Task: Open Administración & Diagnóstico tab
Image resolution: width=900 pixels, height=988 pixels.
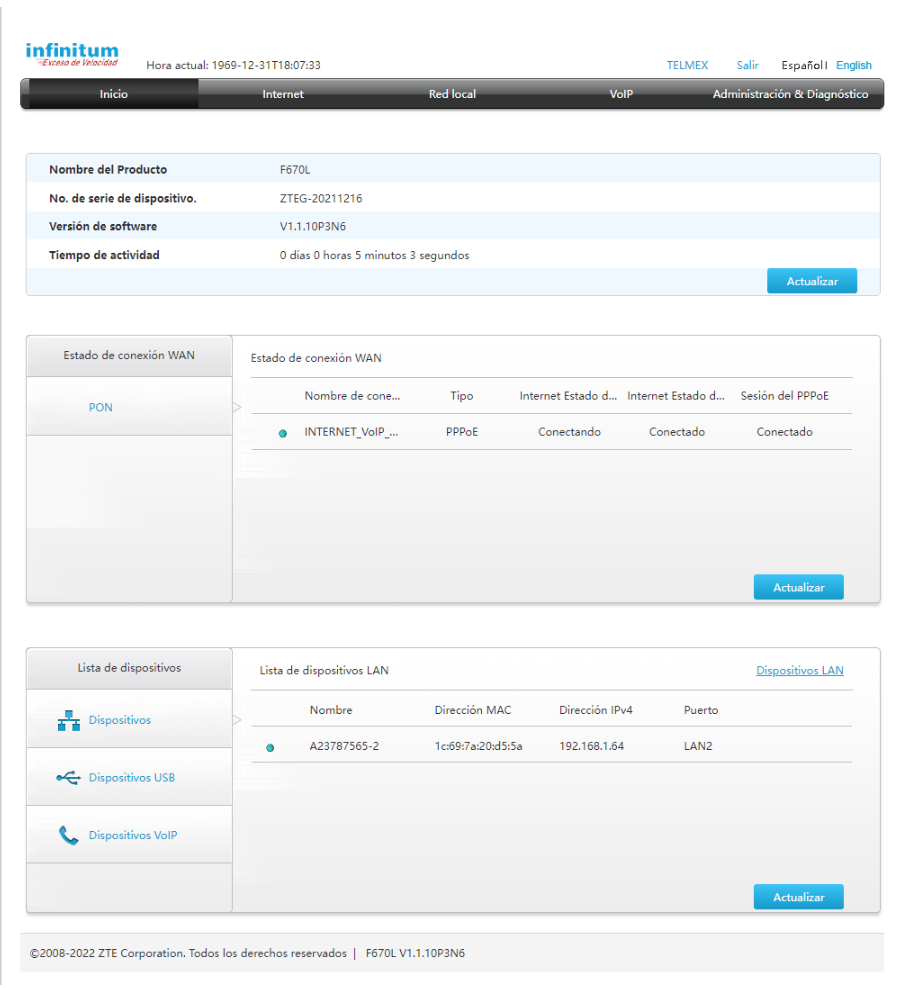Action: point(790,94)
